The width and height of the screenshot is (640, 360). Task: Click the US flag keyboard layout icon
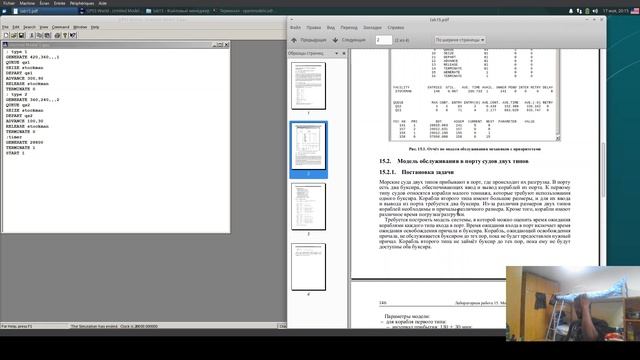pos(635,11)
